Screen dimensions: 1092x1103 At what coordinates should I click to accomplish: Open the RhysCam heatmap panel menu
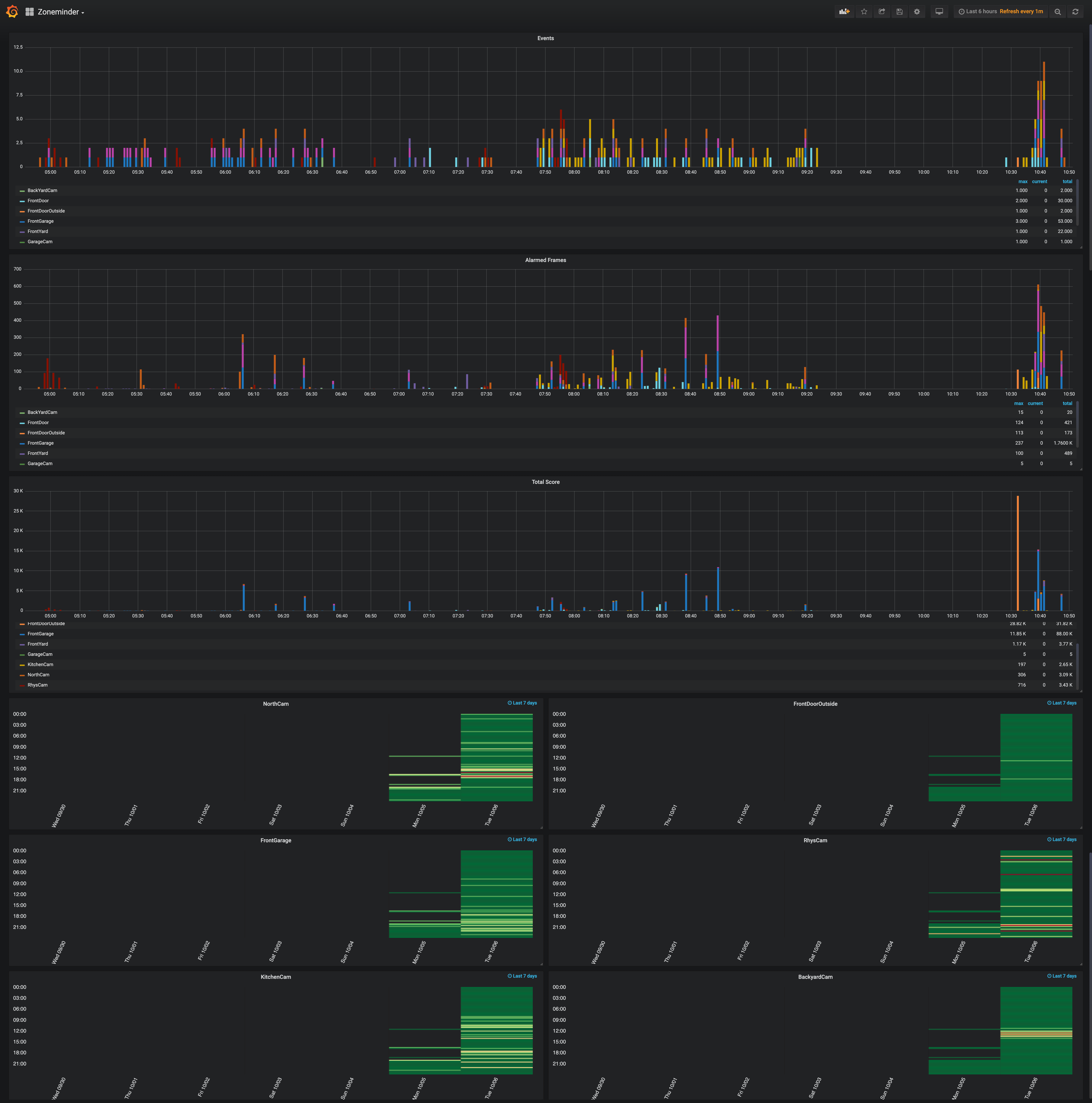click(815, 840)
